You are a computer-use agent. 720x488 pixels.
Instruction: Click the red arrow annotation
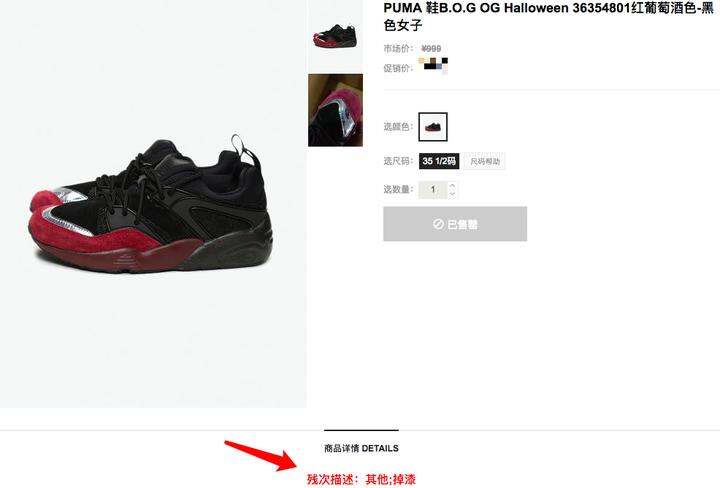262,455
